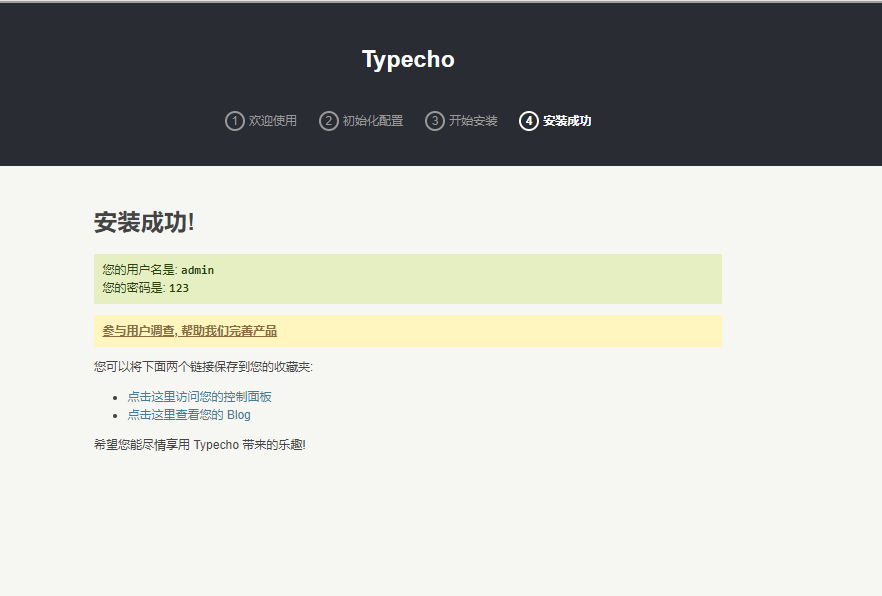Click the username value admin
The image size is (882, 596).
click(x=197, y=270)
